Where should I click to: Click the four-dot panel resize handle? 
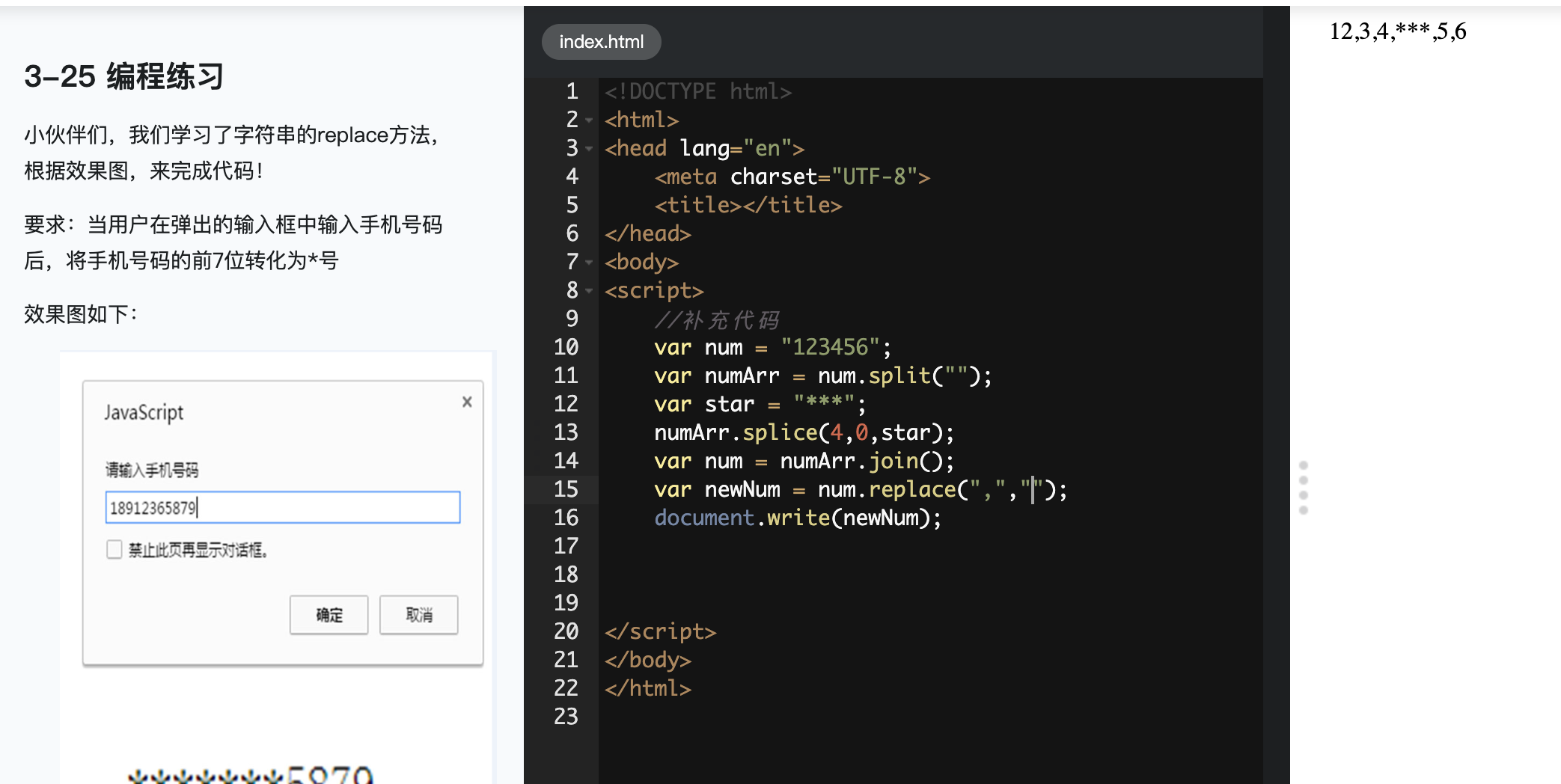(x=1304, y=488)
